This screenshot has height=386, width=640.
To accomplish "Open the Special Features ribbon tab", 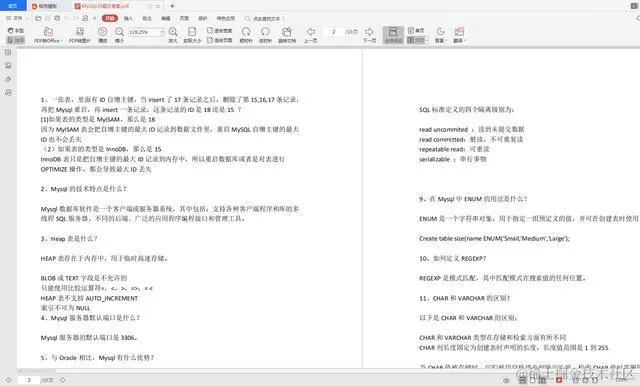I will pyautogui.click(x=226, y=18).
